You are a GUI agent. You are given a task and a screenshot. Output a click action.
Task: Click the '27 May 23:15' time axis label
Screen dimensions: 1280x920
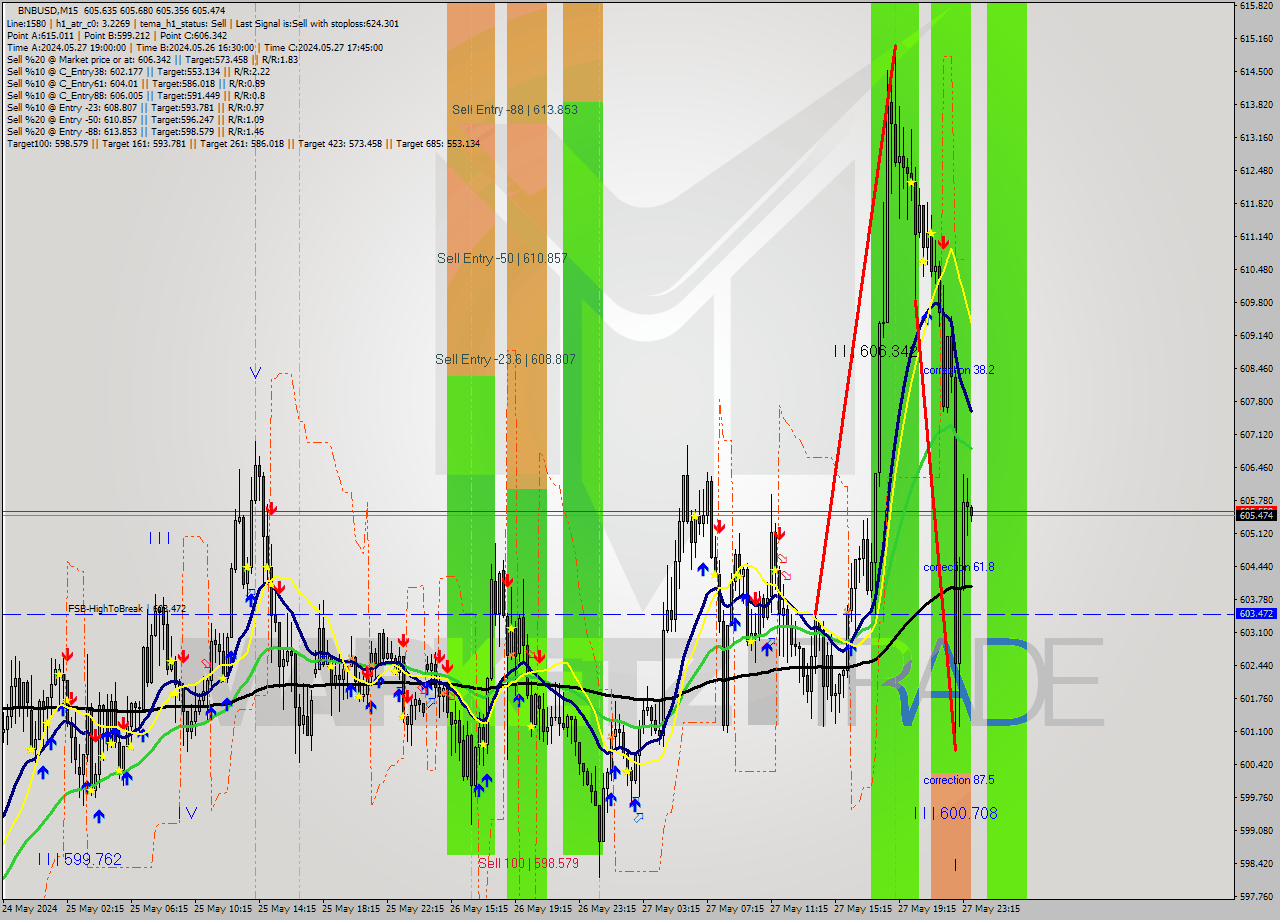click(x=991, y=909)
